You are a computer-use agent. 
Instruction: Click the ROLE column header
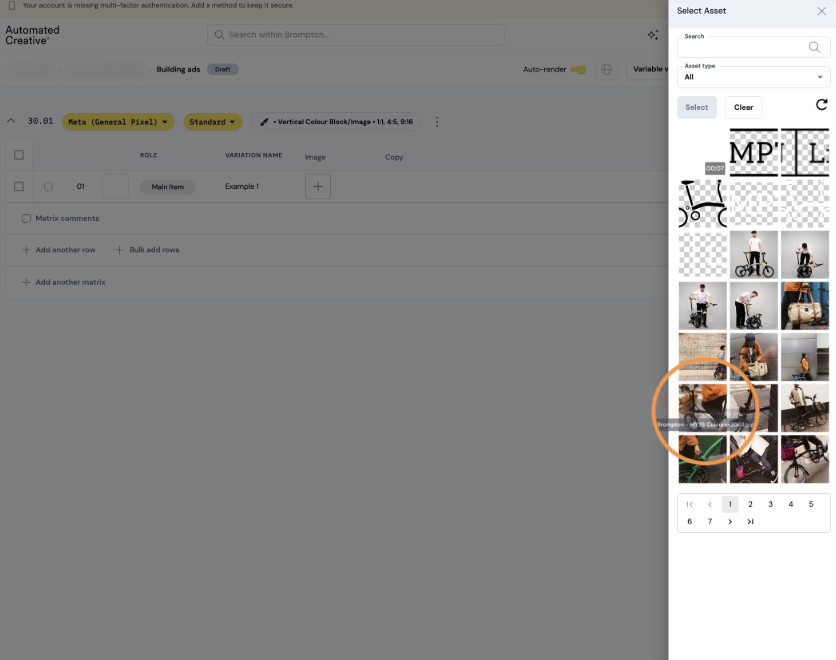tap(148, 155)
